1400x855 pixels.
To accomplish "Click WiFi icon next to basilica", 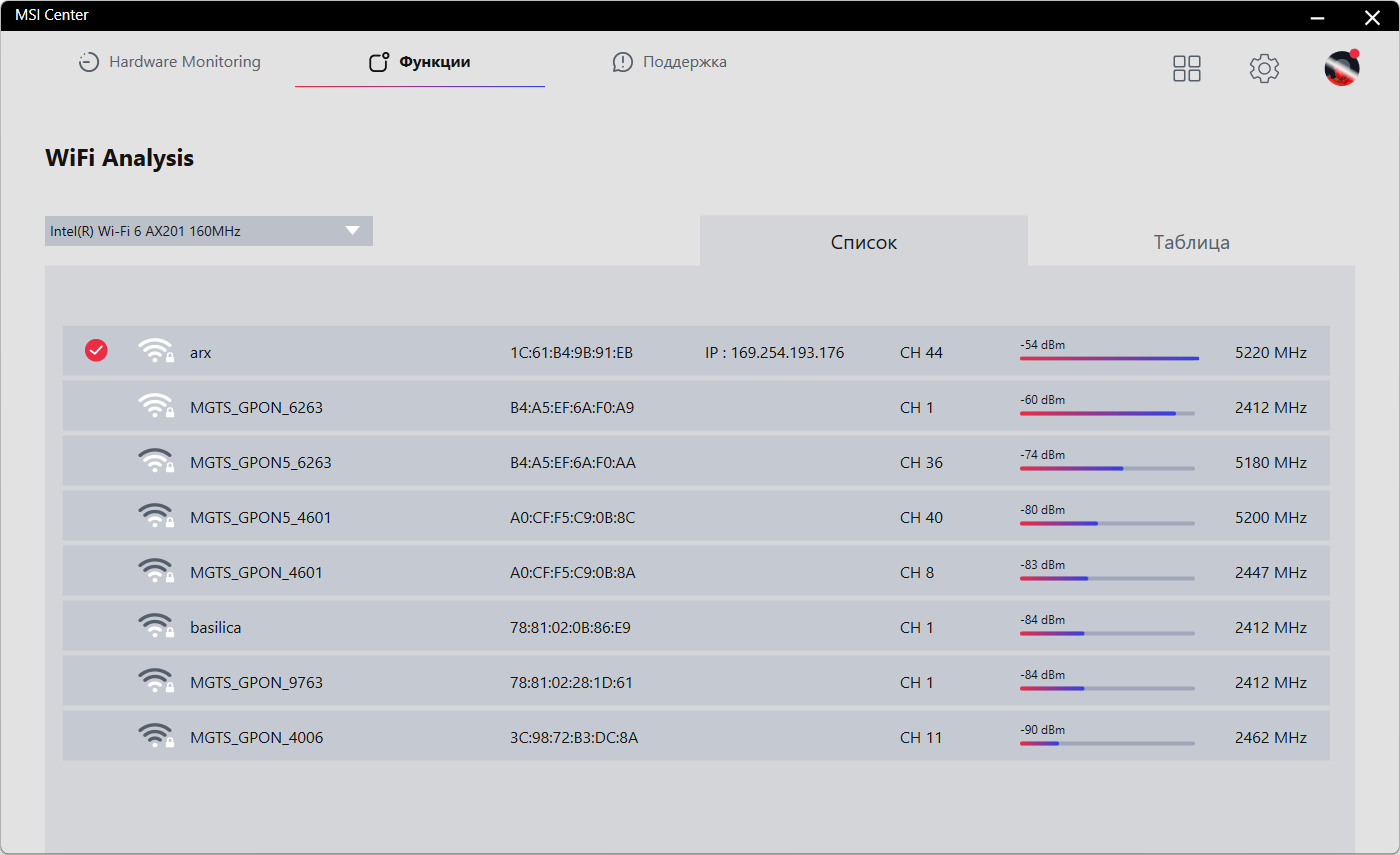I will pos(156,626).
